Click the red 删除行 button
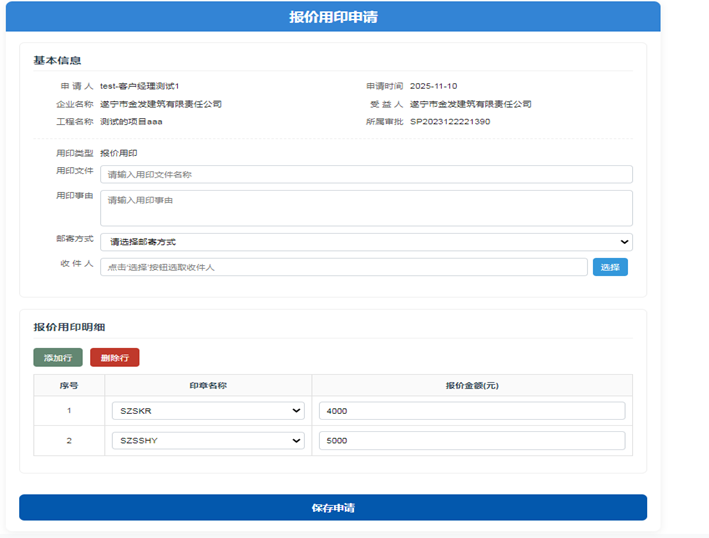 [115, 357]
